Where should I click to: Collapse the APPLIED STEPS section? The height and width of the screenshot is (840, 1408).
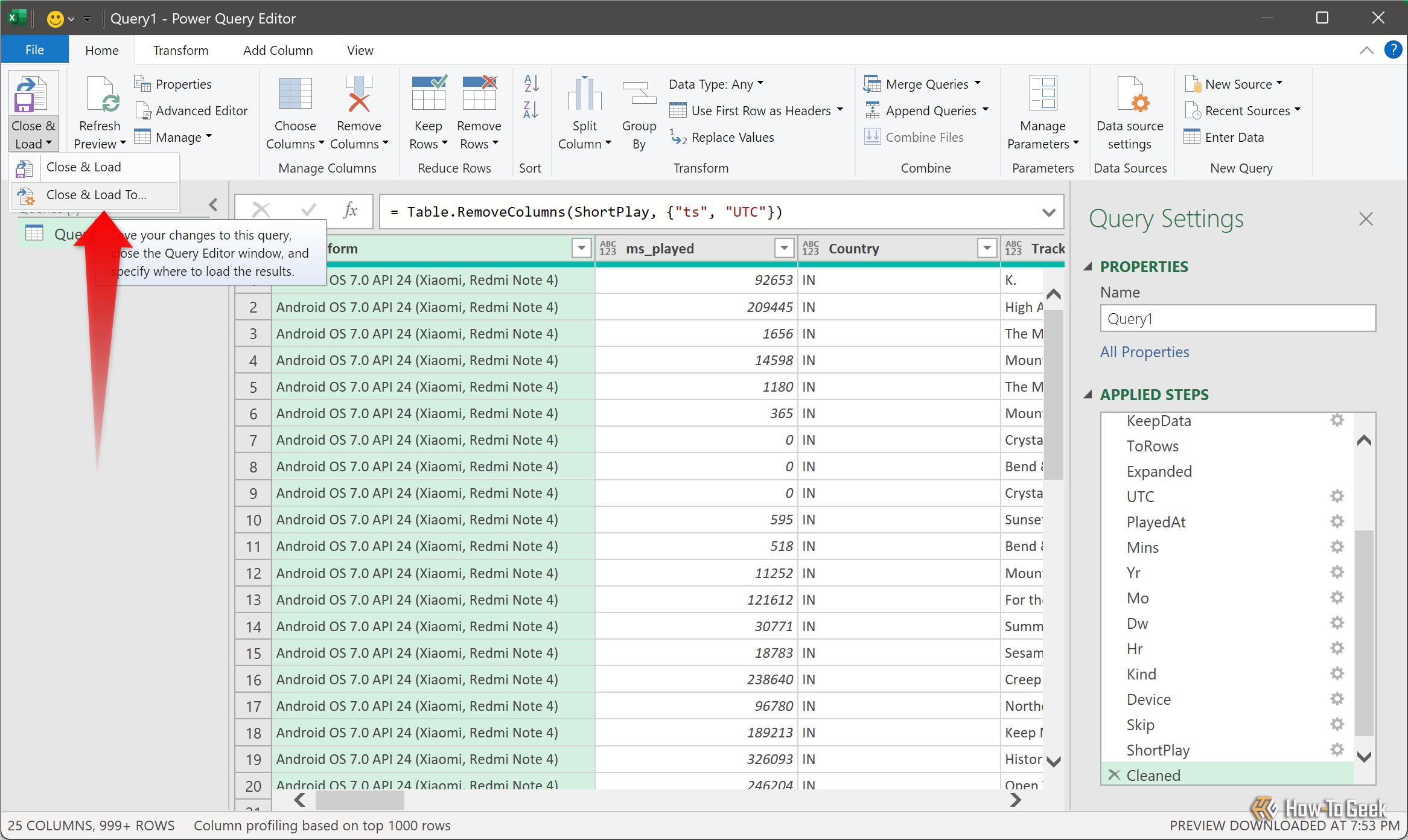coord(1088,395)
